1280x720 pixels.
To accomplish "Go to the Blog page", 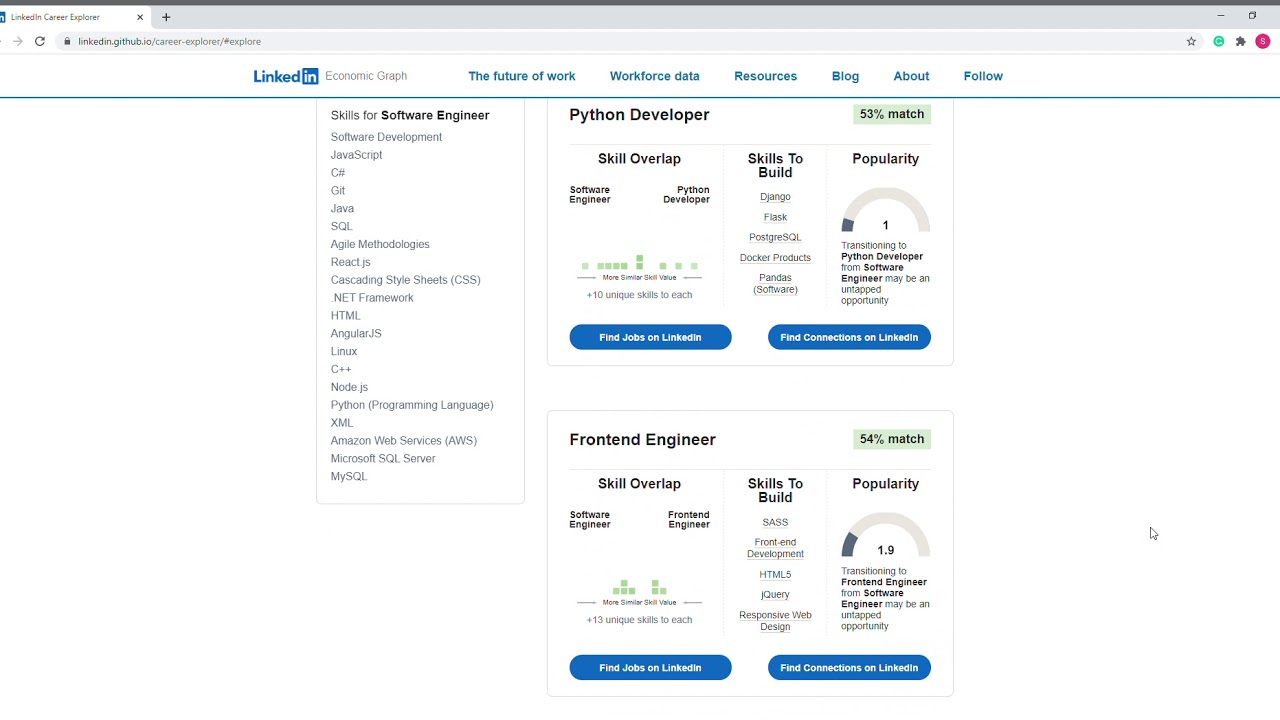I will 845,76.
